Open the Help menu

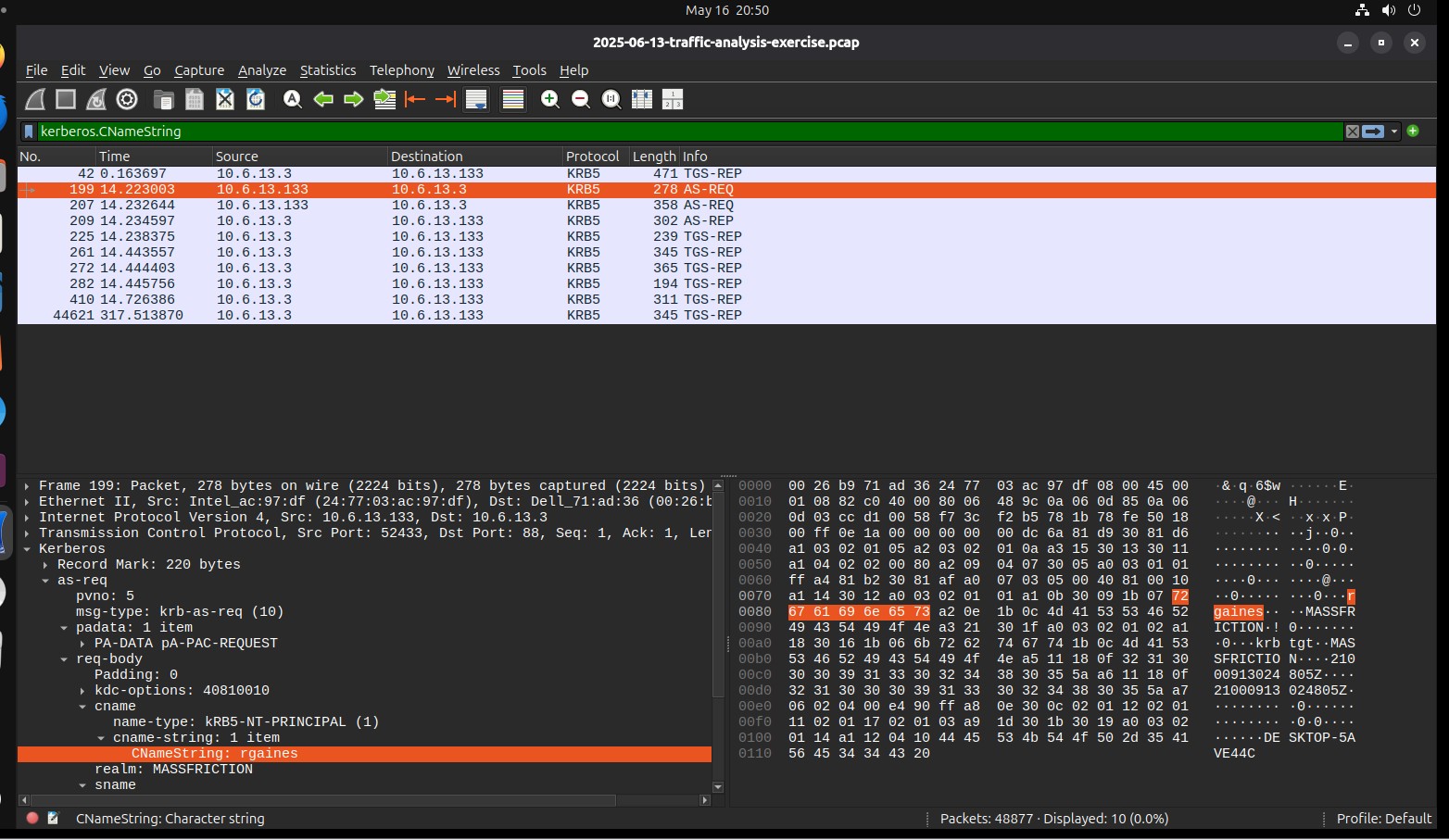click(x=573, y=70)
